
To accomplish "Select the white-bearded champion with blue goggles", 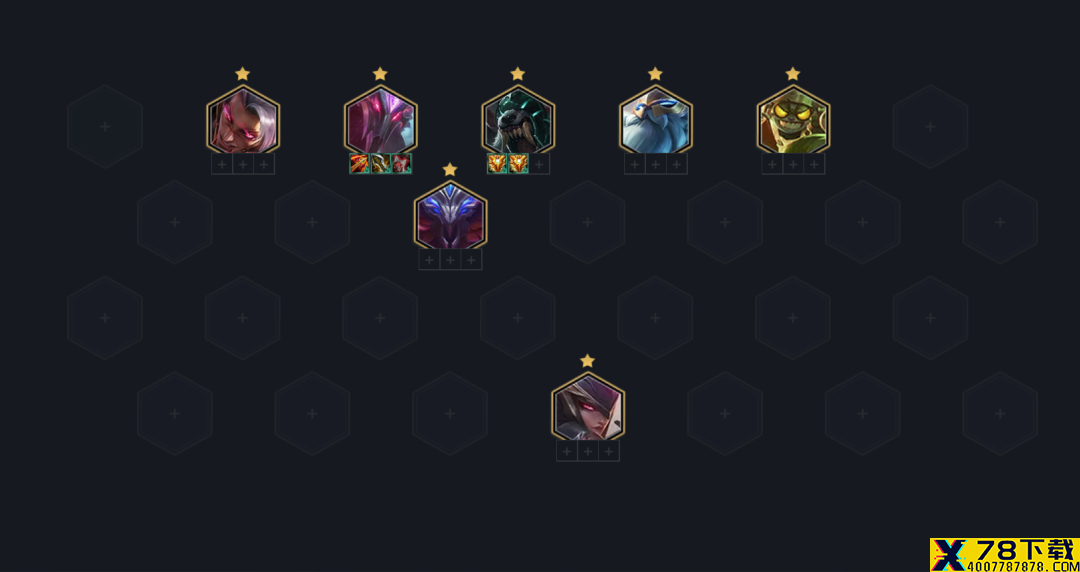I will [656, 121].
